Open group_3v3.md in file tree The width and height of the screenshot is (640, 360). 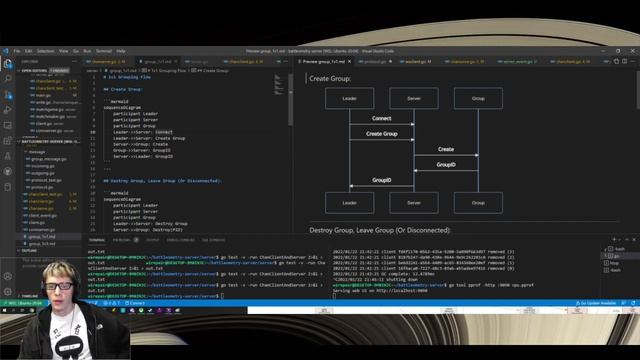[x=42, y=244]
